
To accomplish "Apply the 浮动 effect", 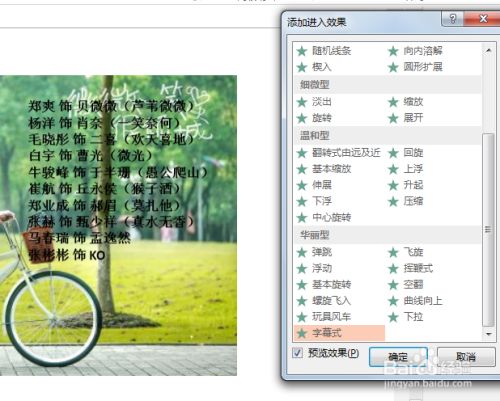I will coord(314,268).
